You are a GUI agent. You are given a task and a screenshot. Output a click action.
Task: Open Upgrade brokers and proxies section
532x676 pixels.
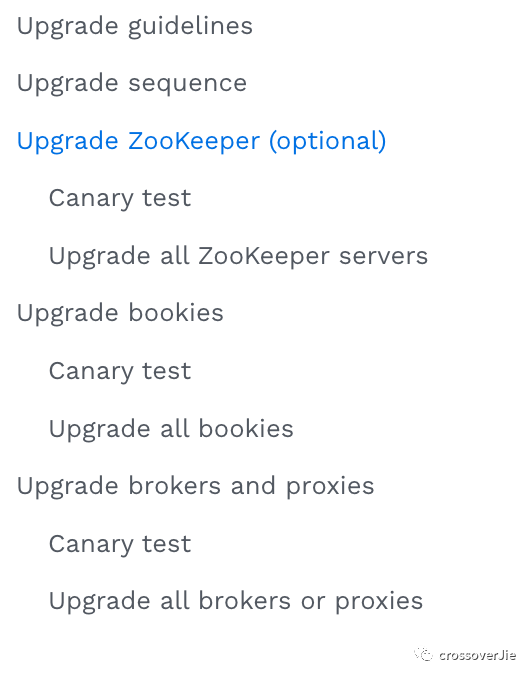[x=195, y=487]
